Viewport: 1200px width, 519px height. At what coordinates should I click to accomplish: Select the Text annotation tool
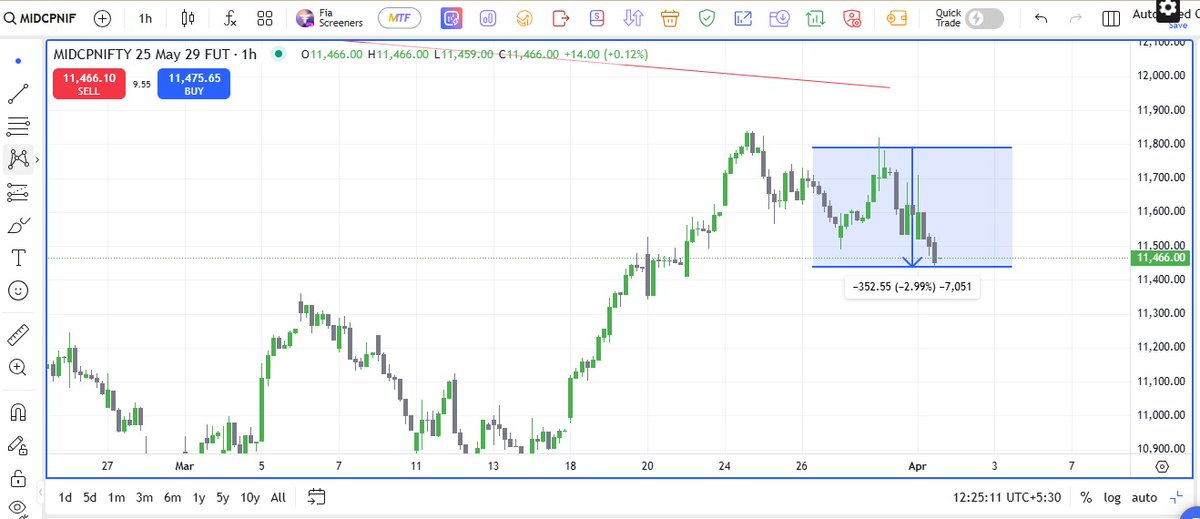click(x=18, y=257)
